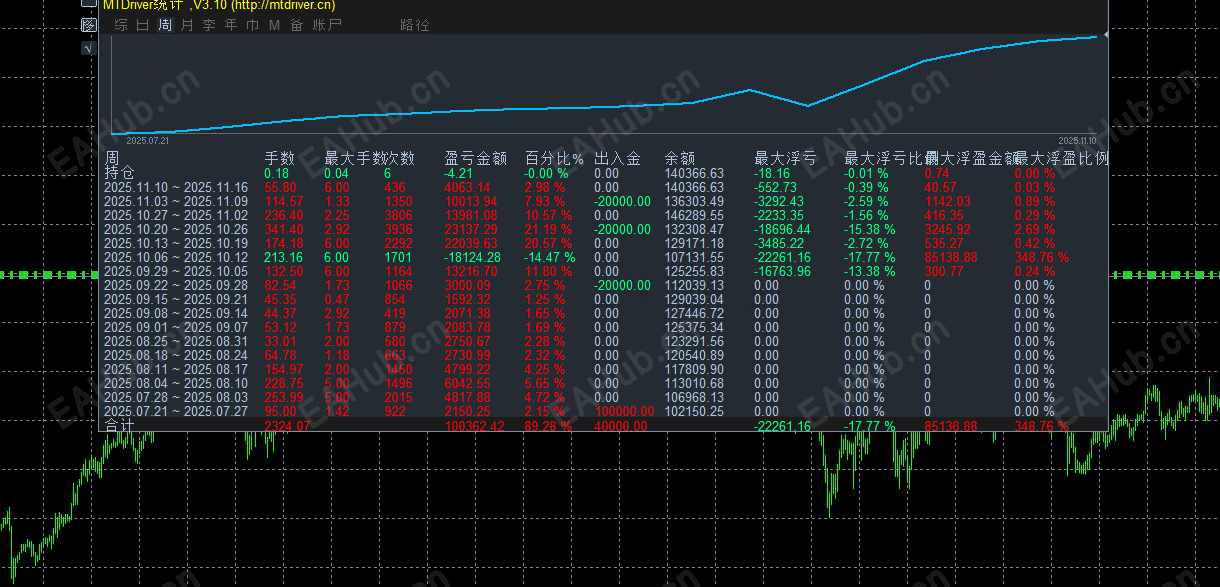Screen dimensions: 1220x587
Task: Switch to the 年 yearly tab
Action: 231,25
